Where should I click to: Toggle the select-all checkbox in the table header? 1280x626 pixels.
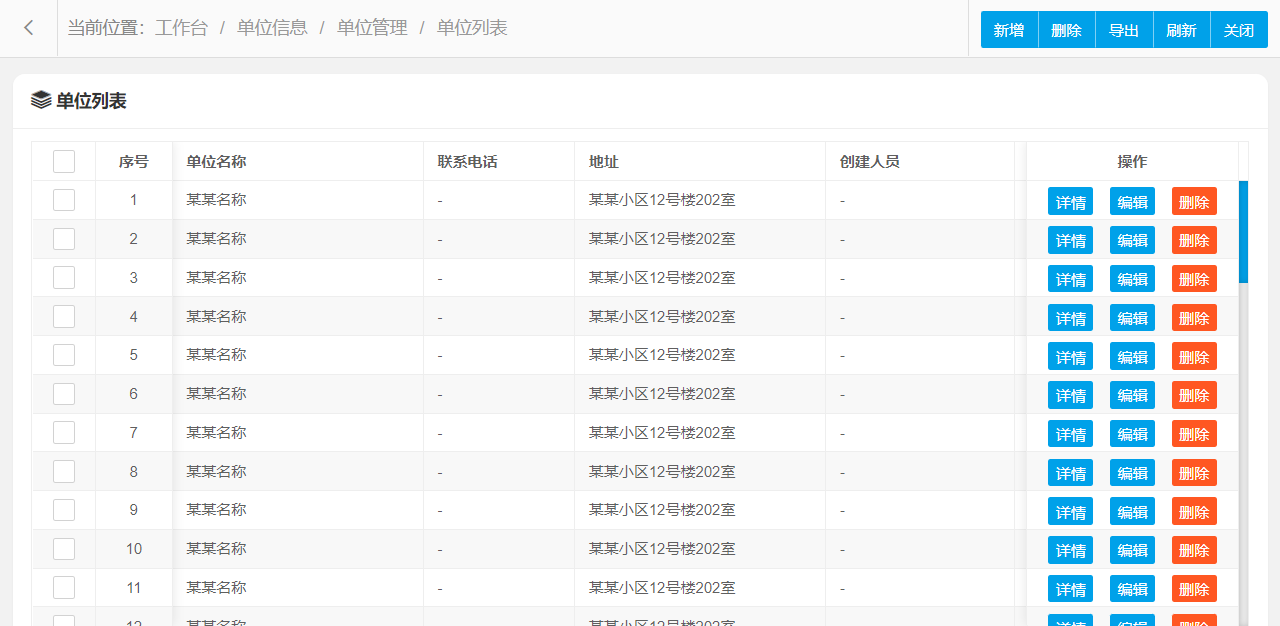[64, 161]
